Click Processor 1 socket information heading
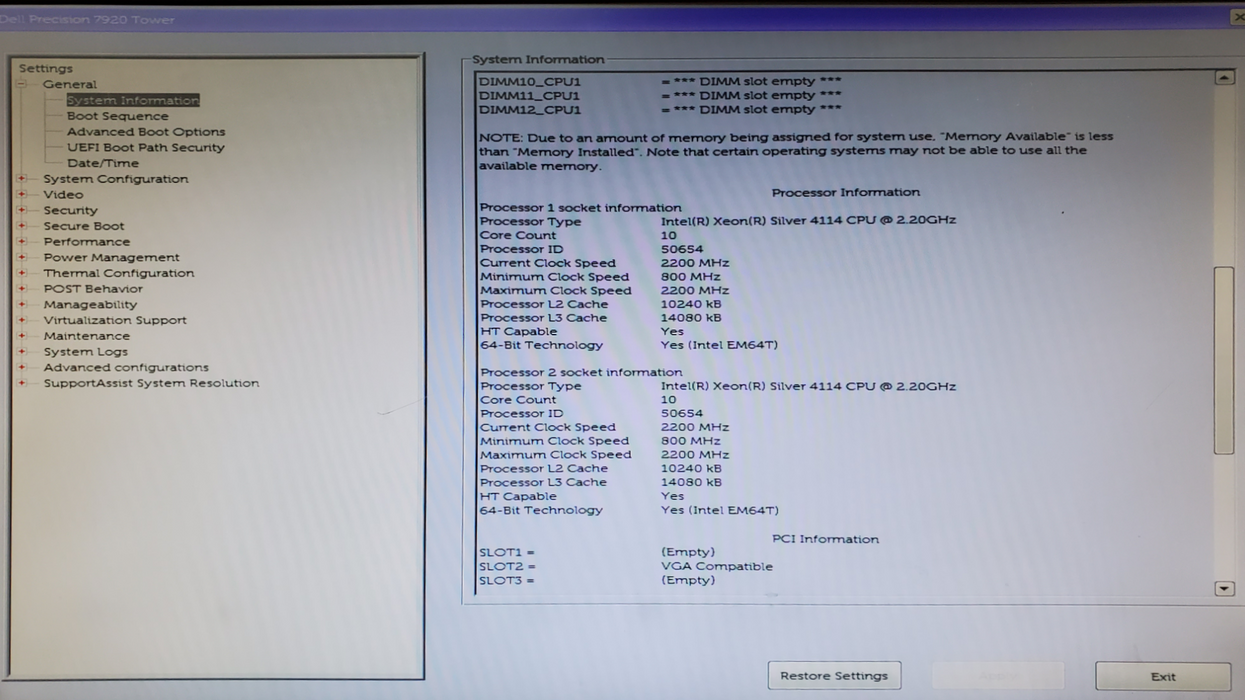Viewport: 1245px width, 700px height. pos(580,207)
